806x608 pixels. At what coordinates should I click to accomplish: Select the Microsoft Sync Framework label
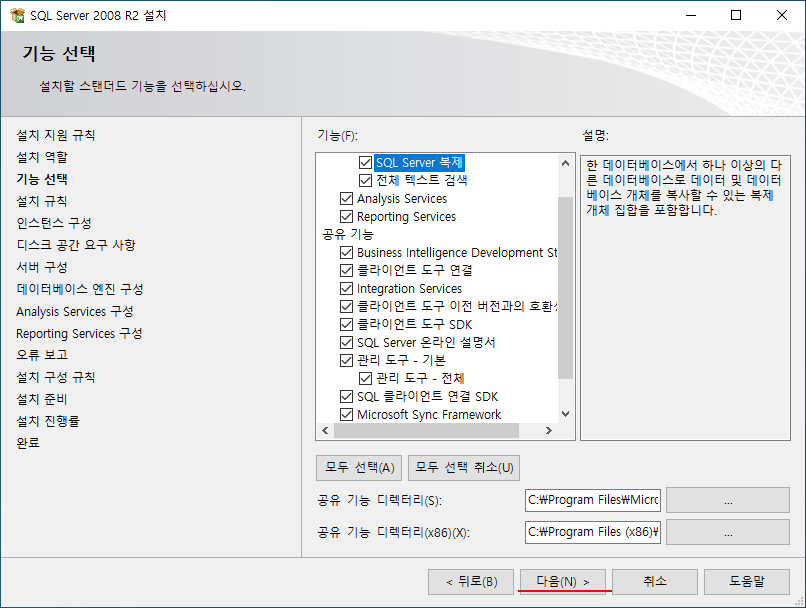coord(429,414)
